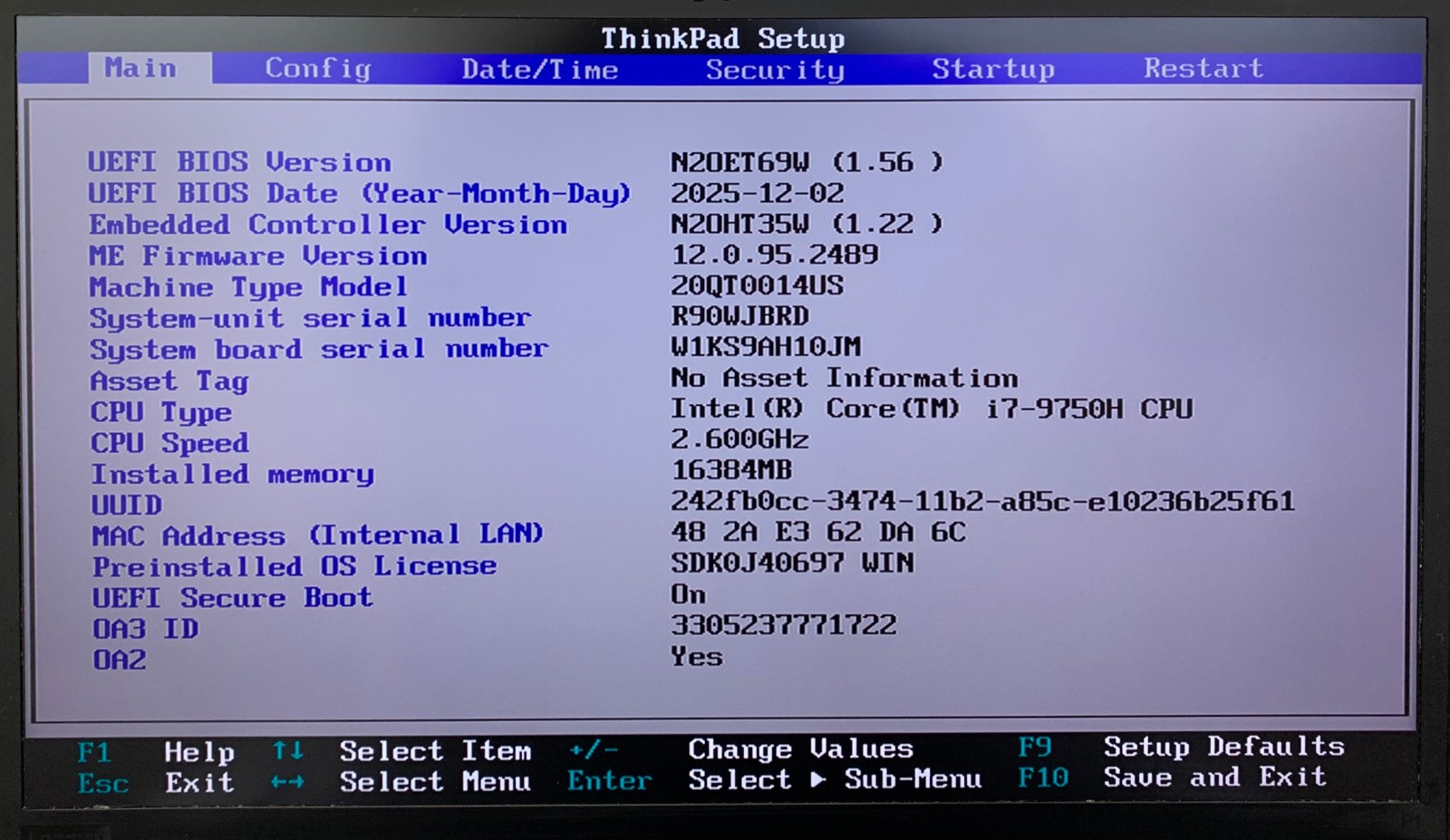Select memory value 16384MB
This screenshot has height=840, width=1450.
731,470
